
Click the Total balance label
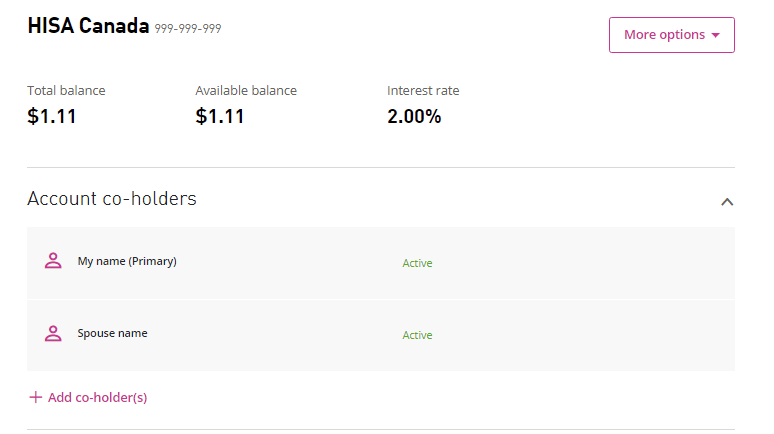[66, 90]
